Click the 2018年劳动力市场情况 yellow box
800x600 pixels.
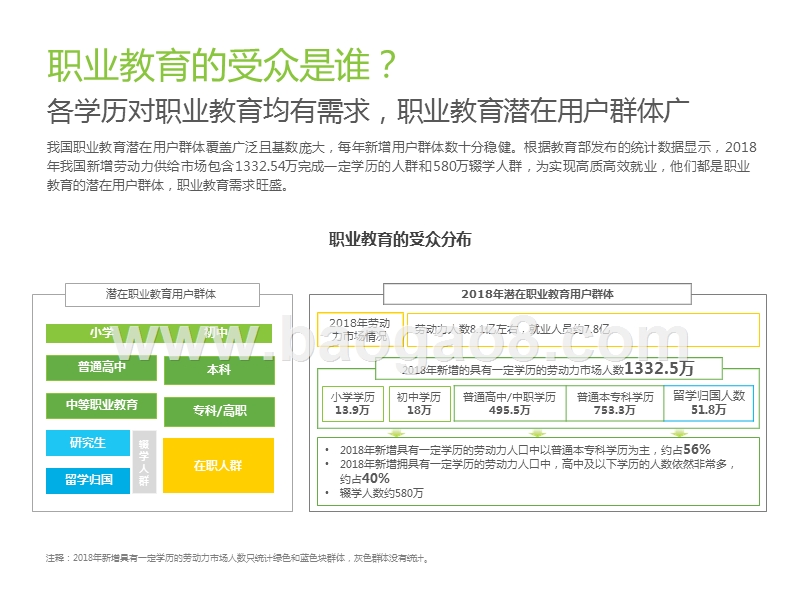[x=360, y=330]
